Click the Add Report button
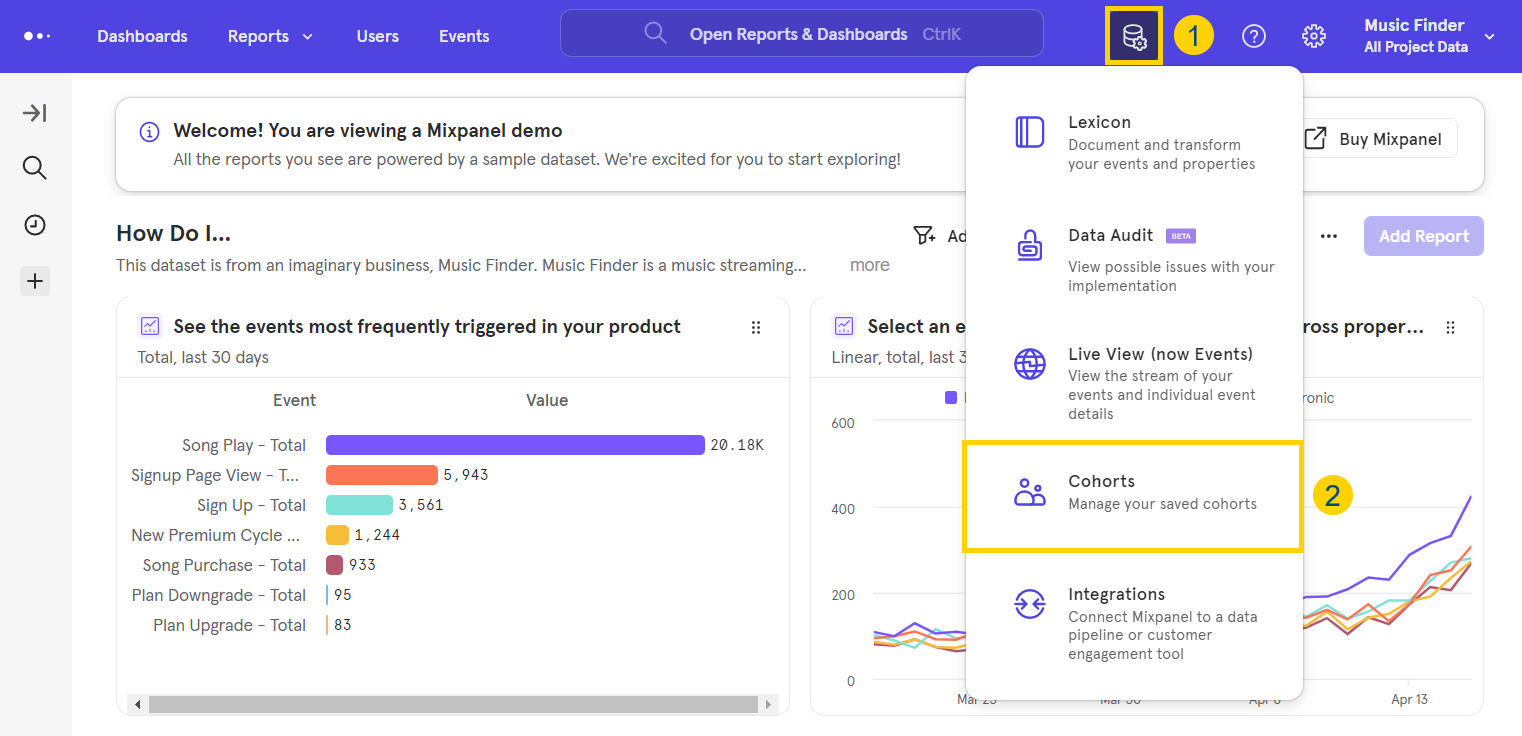This screenshot has width=1522, height=736. click(x=1423, y=236)
